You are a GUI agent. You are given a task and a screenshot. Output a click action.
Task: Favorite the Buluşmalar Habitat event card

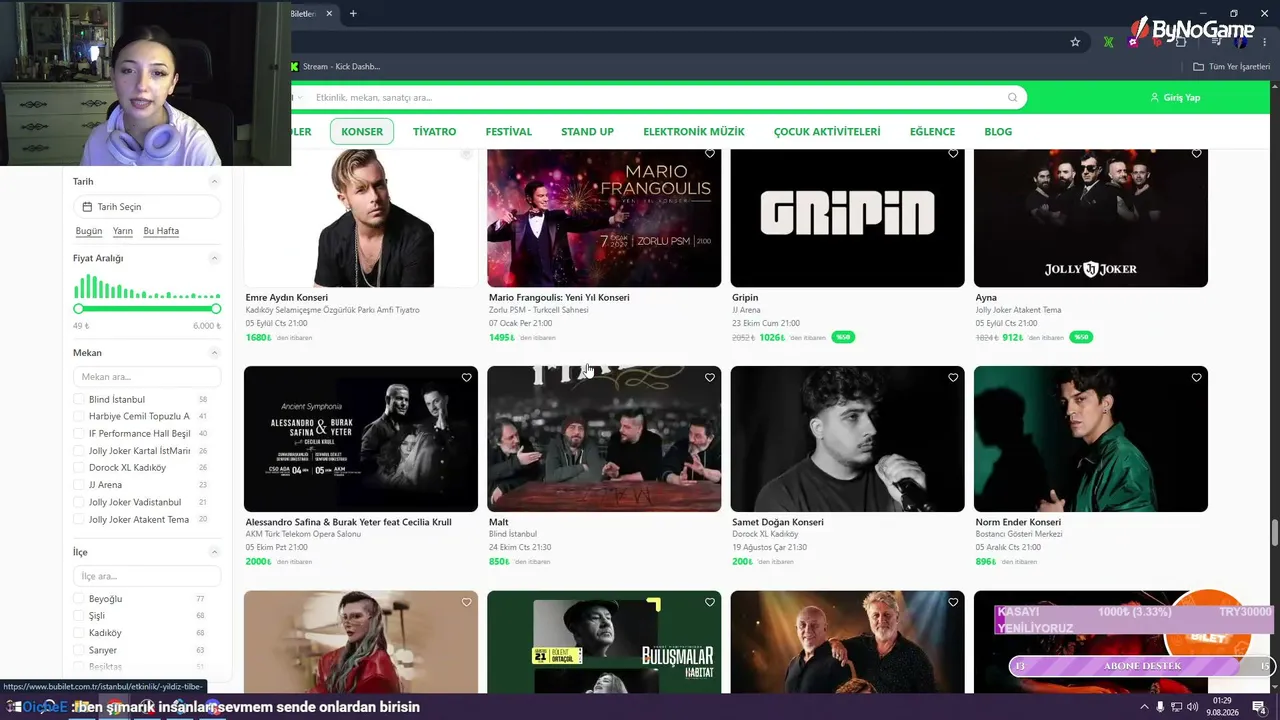710,603
